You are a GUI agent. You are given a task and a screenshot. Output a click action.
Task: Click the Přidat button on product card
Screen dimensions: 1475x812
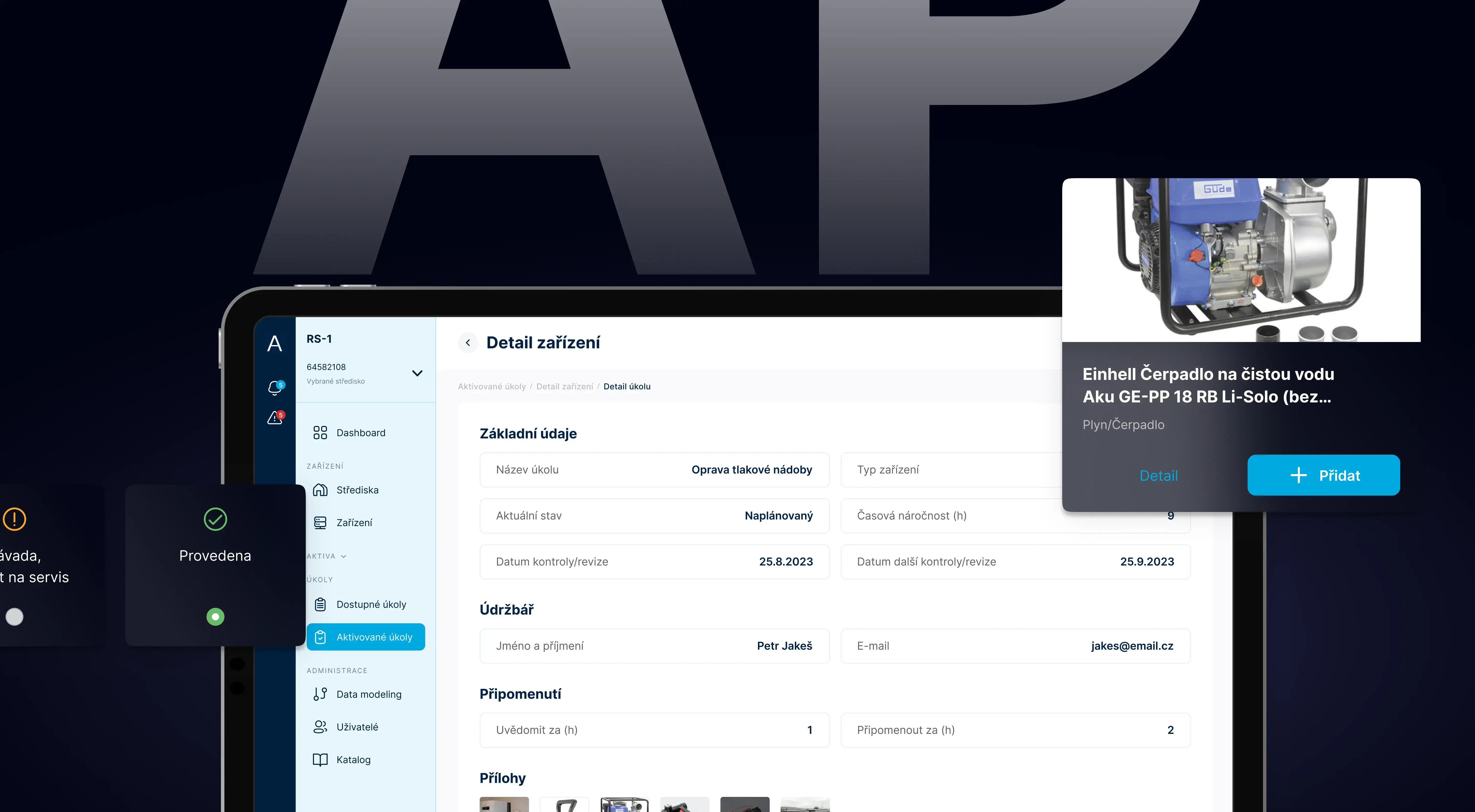(x=1324, y=475)
